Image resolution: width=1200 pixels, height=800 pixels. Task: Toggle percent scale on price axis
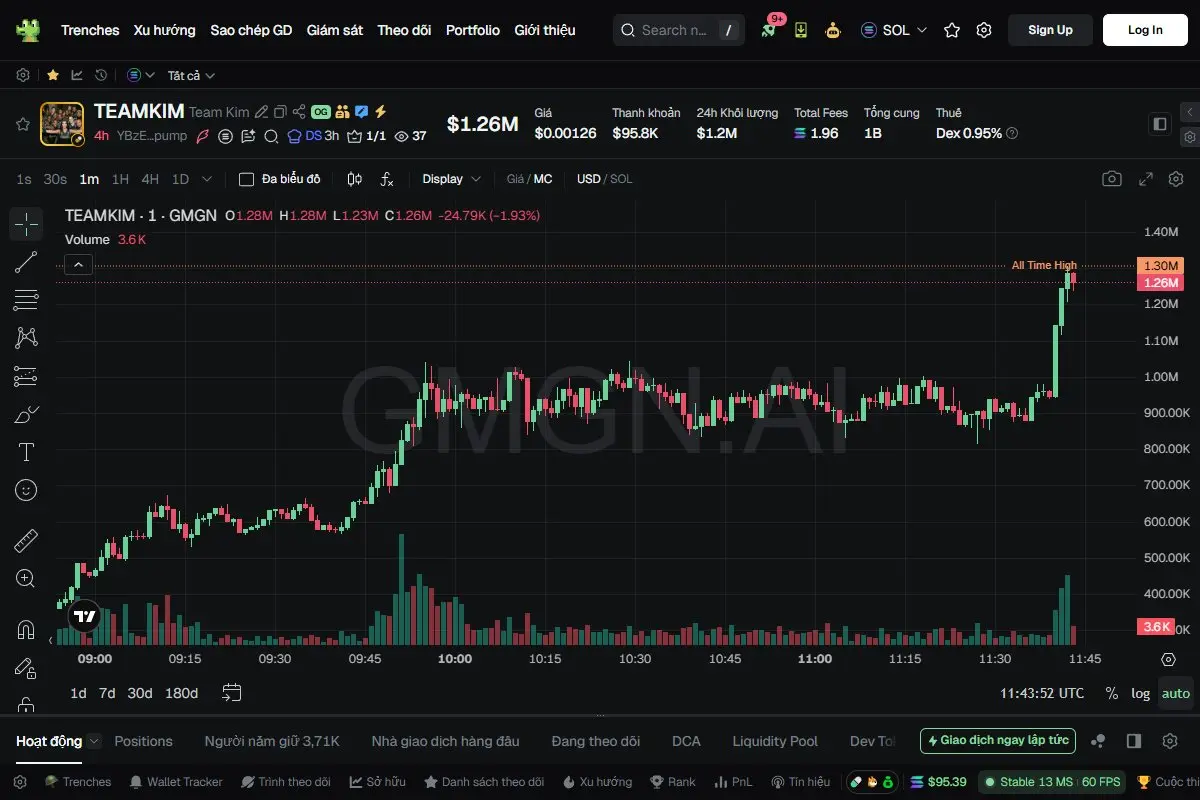tap(1112, 693)
